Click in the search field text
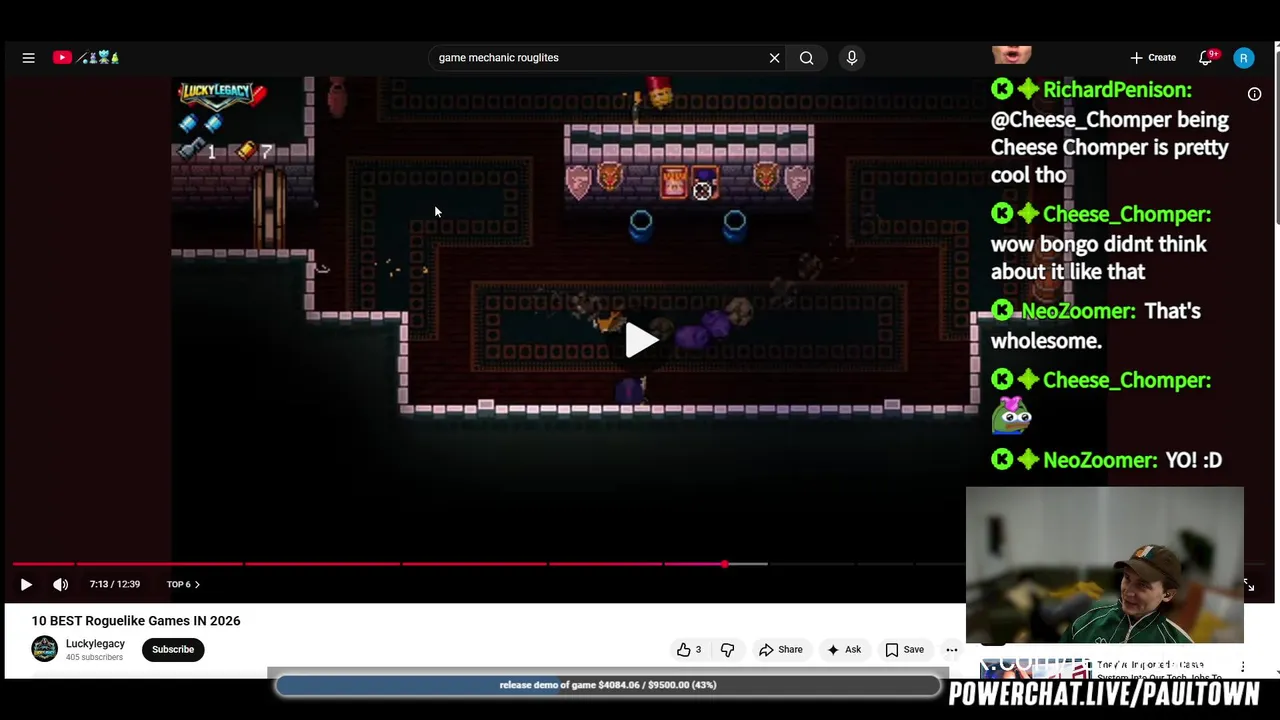 498,58
